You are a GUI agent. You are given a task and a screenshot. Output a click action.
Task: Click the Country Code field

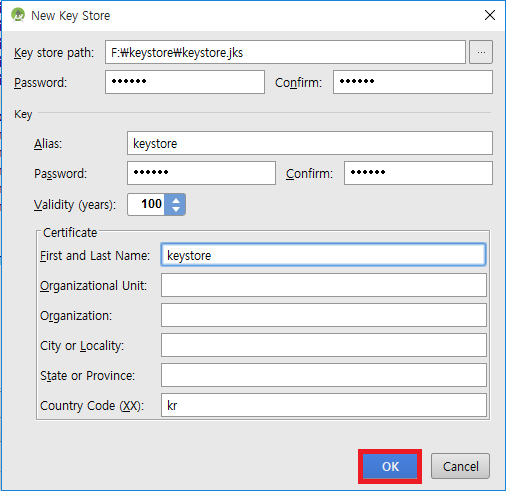pos(324,405)
